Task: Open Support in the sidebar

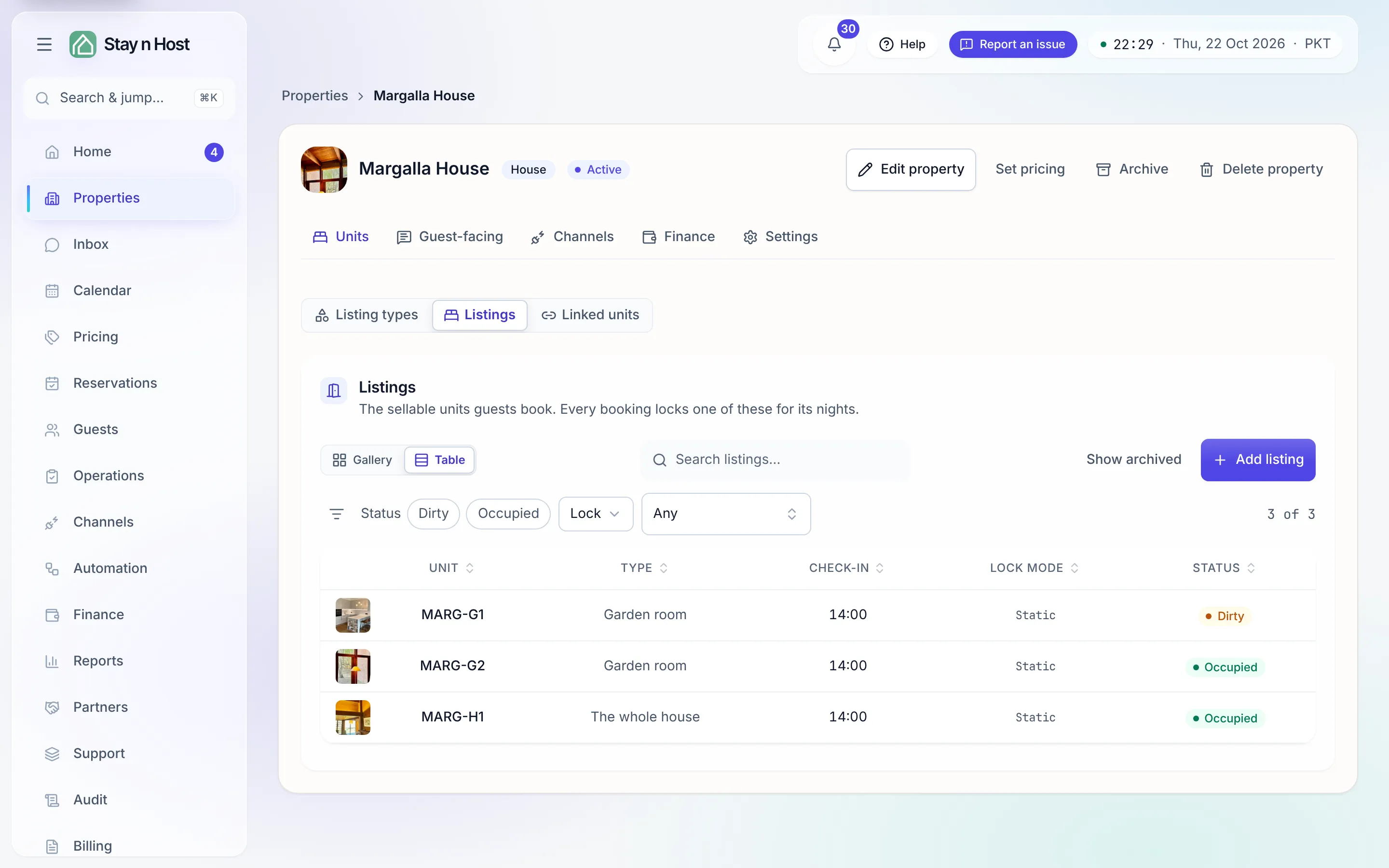Action: 130,754
